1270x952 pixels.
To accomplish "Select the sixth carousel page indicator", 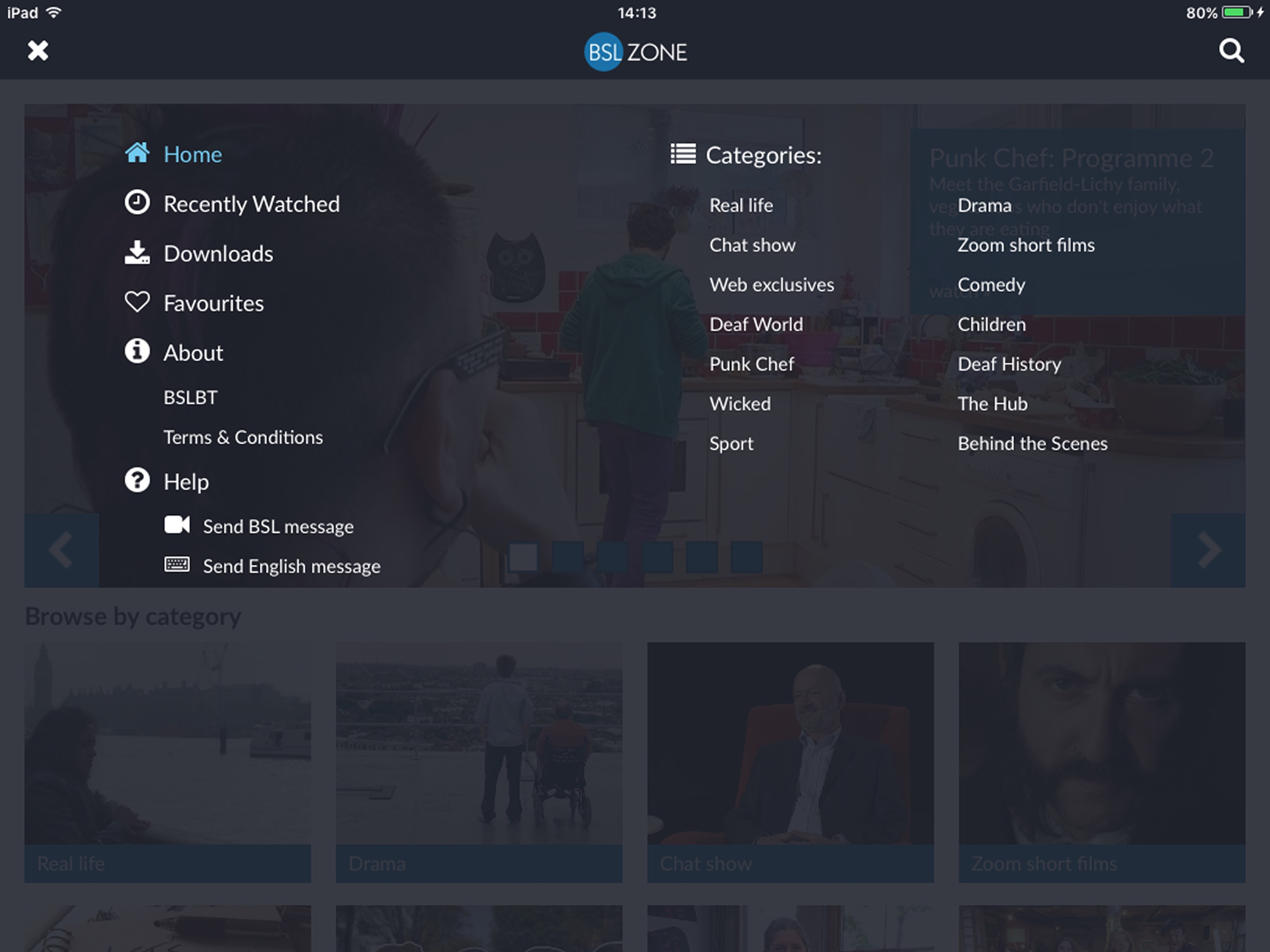I will click(x=747, y=557).
